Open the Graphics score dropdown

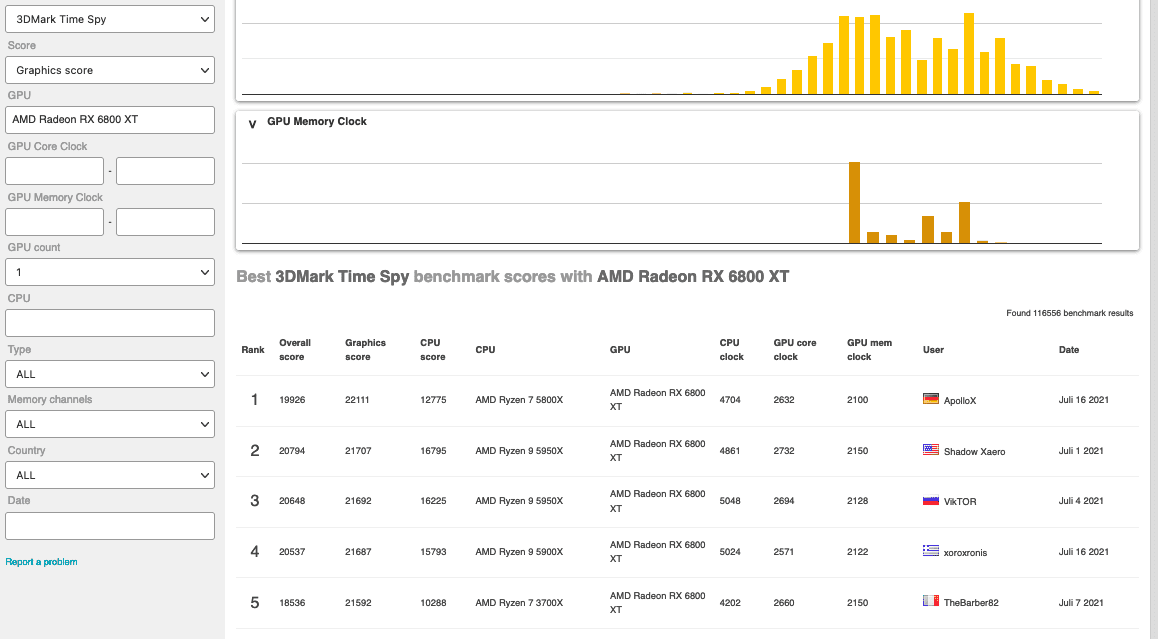tap(110, 70)
